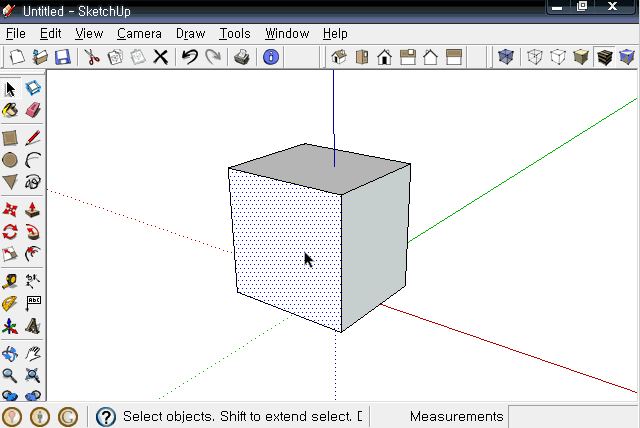
Task: Enable Wireframe face style
Action: click(535, 57)
